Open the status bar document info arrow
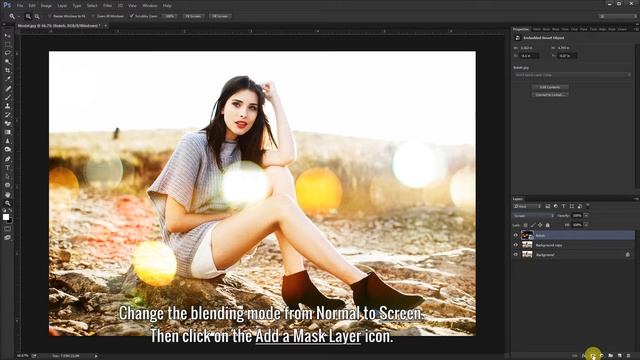This screenshot has height=360, width=640. click(96, 356)
